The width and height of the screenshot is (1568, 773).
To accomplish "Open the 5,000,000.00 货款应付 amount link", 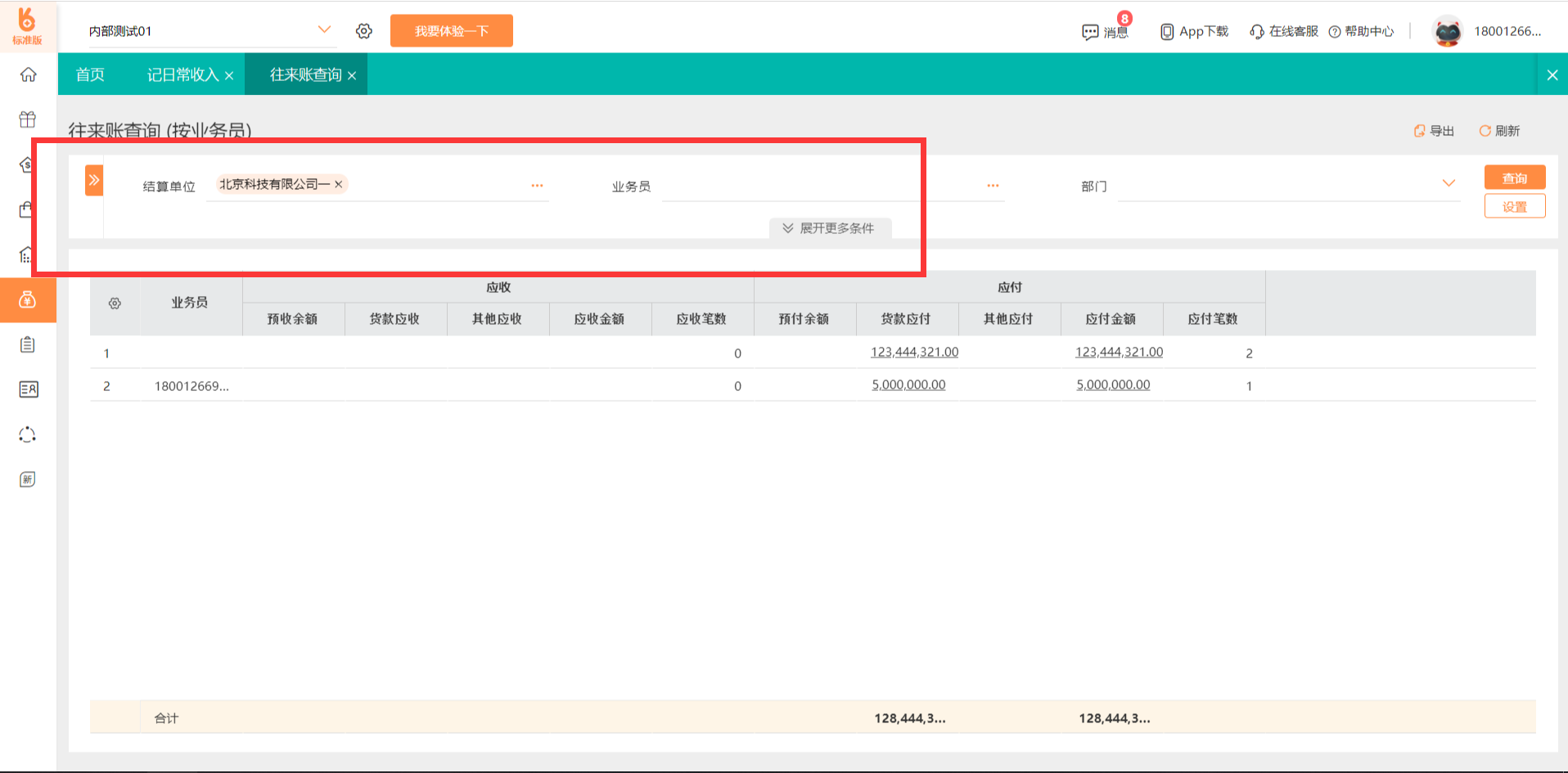I will click(x=908, y=384).
